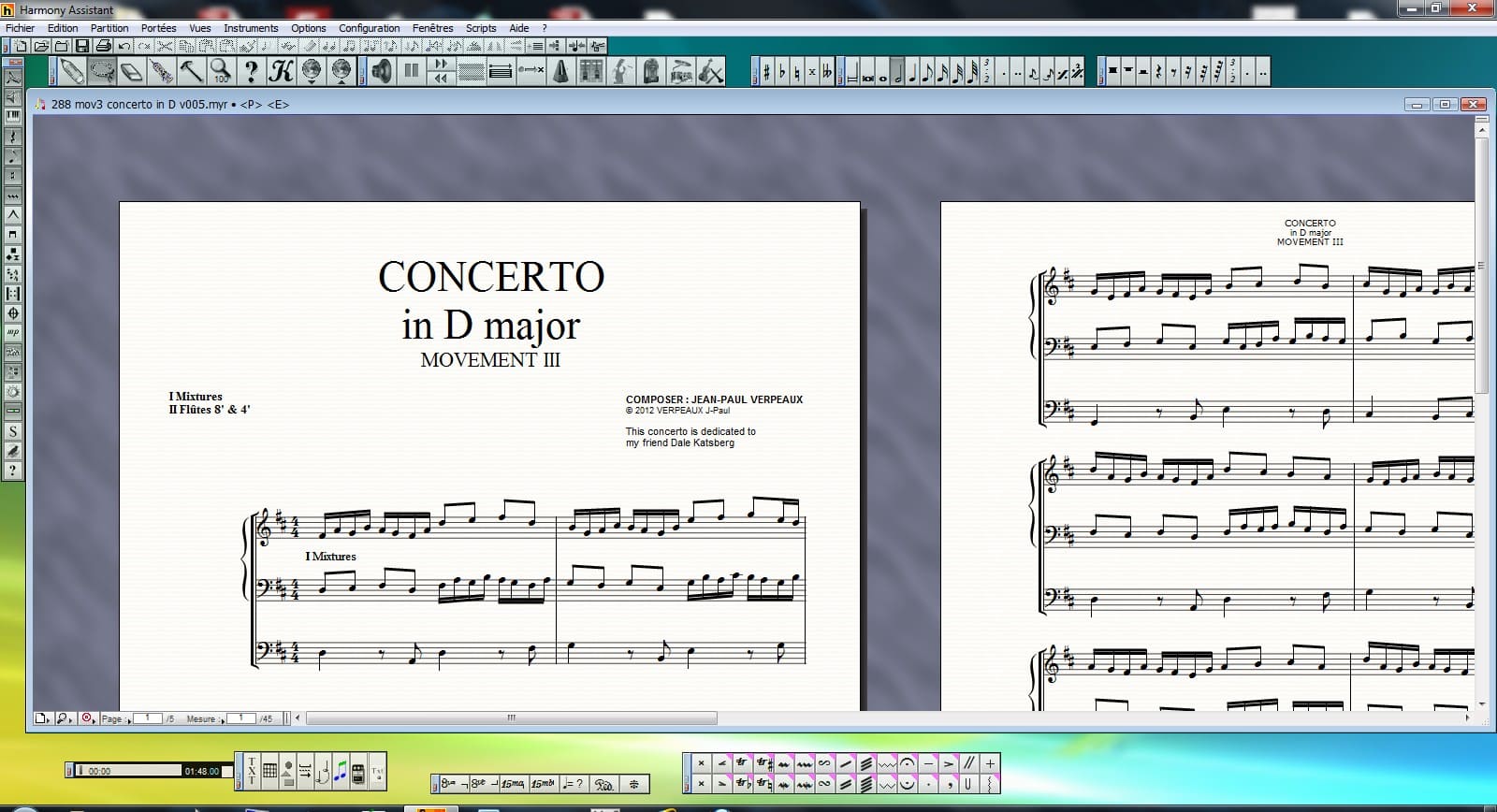Open the Instruments menu
Image resolution: width=1497 pixels, height=812 pixels.
point(251,28)
